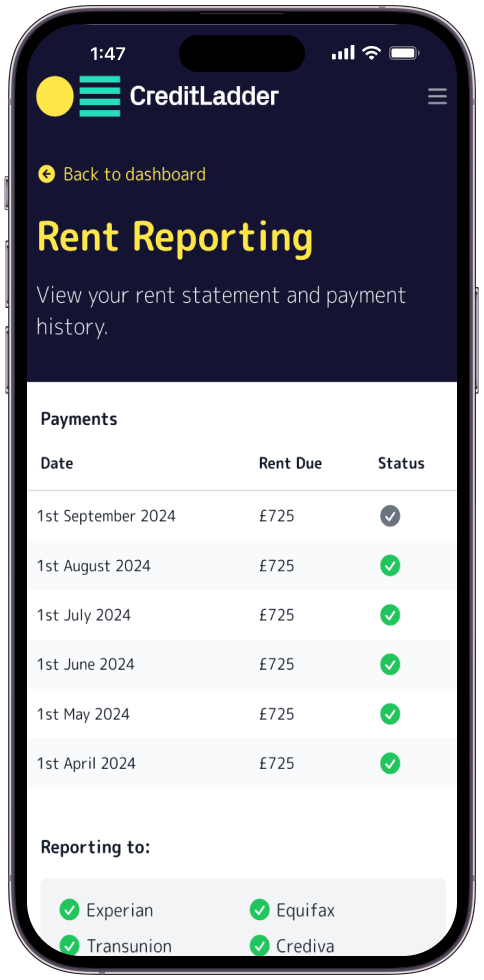Click green check status for May 2024

point(390,714)
